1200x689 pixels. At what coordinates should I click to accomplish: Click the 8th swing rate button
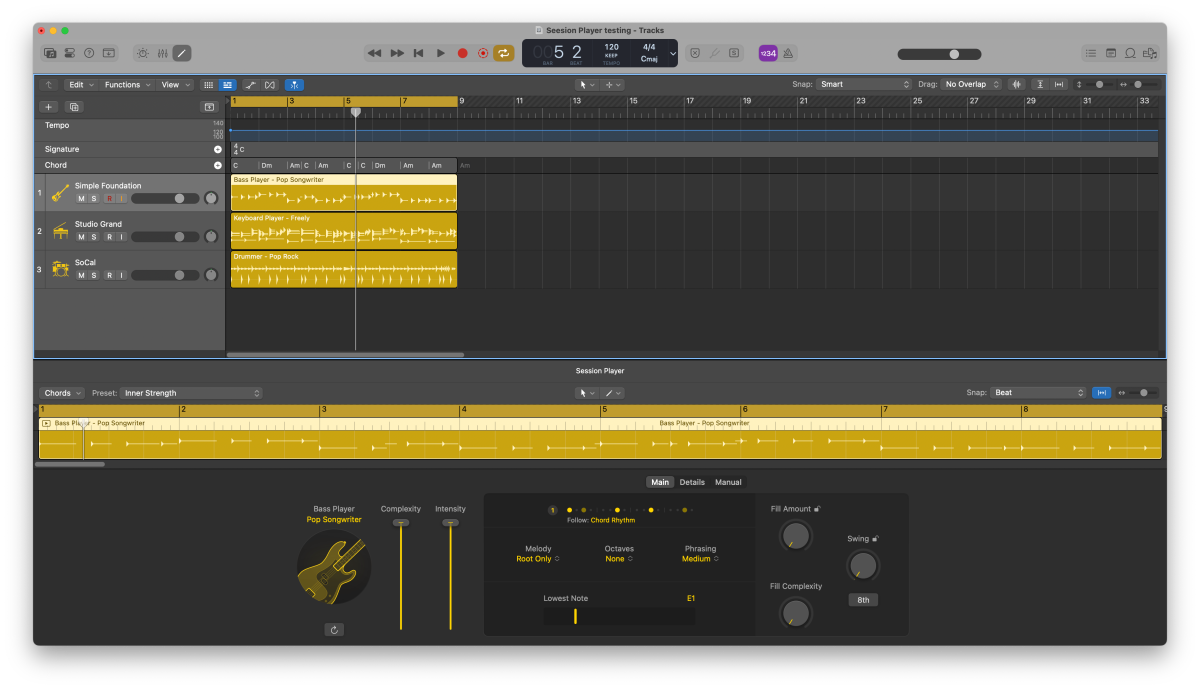[x=862, y=599]
